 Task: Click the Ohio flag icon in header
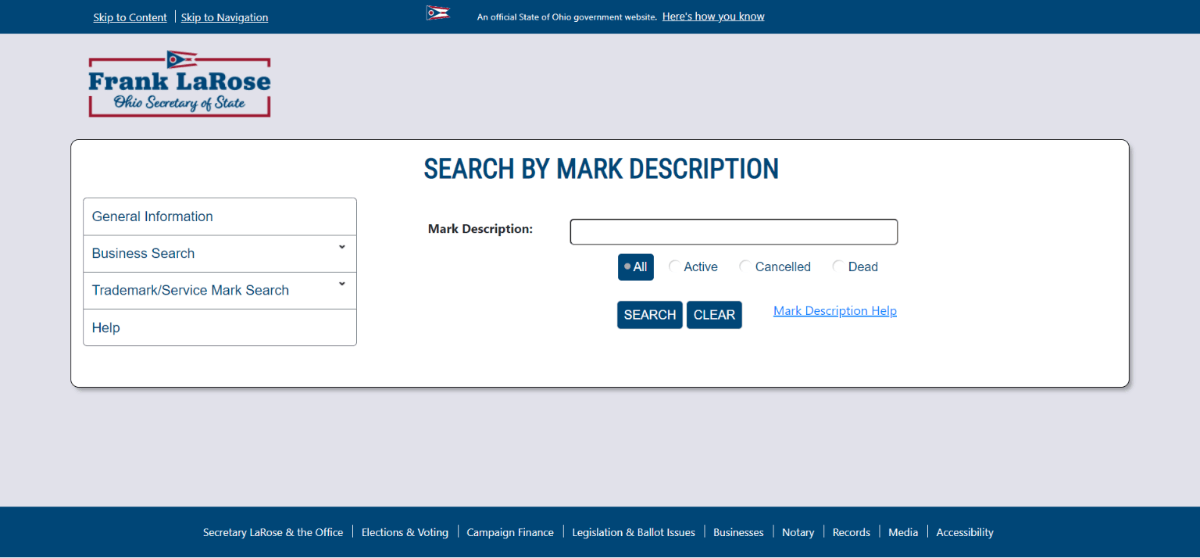(438, 14)
